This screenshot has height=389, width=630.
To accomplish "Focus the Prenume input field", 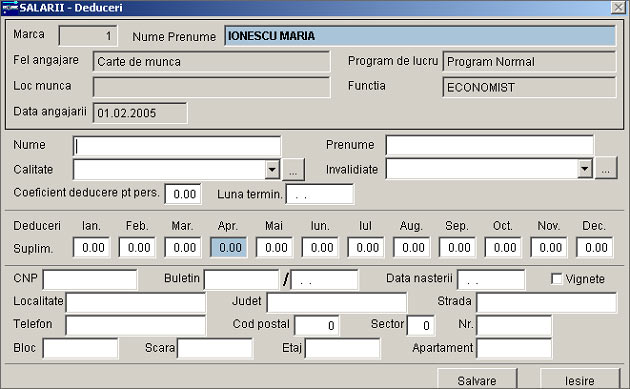I will [489, 145].
